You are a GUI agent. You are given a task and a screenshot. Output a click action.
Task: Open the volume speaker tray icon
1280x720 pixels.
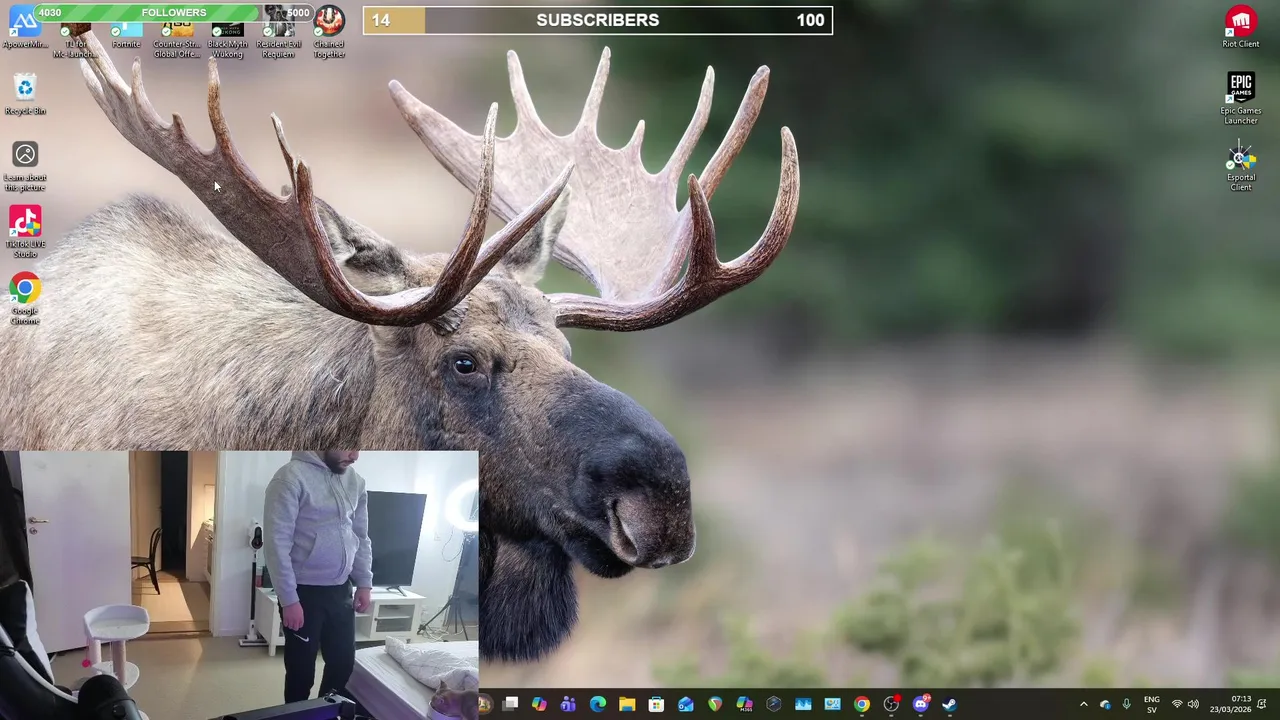click(1193, 705)
